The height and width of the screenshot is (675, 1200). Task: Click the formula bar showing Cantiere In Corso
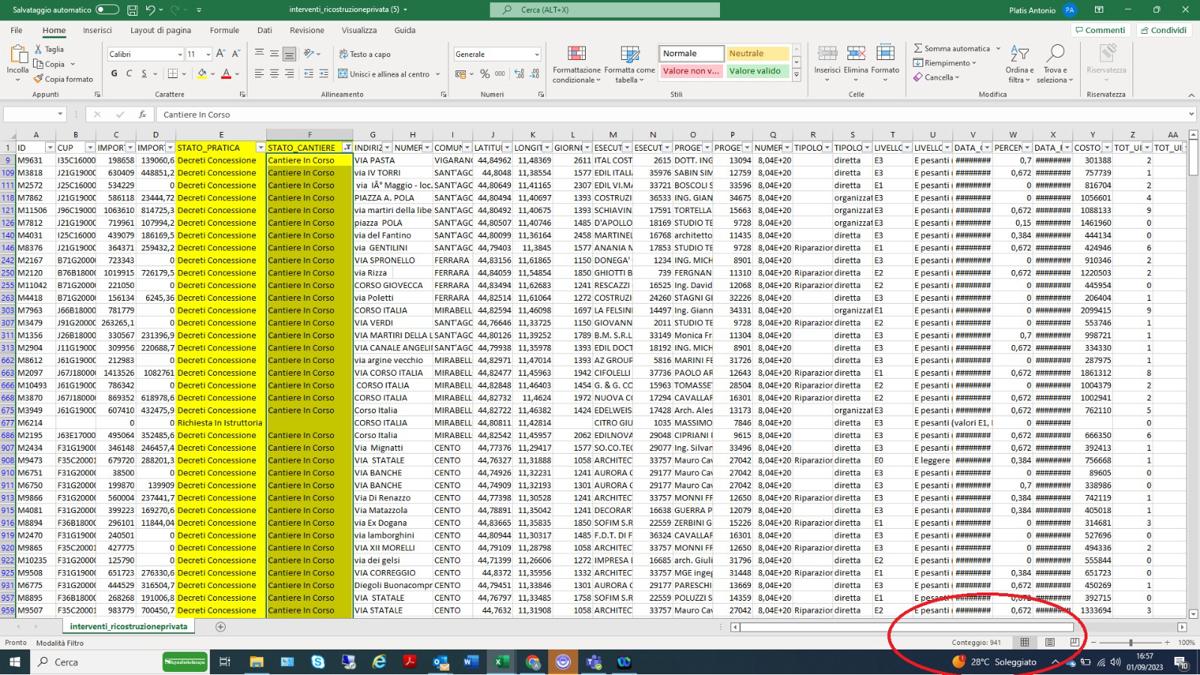[600, 114]
